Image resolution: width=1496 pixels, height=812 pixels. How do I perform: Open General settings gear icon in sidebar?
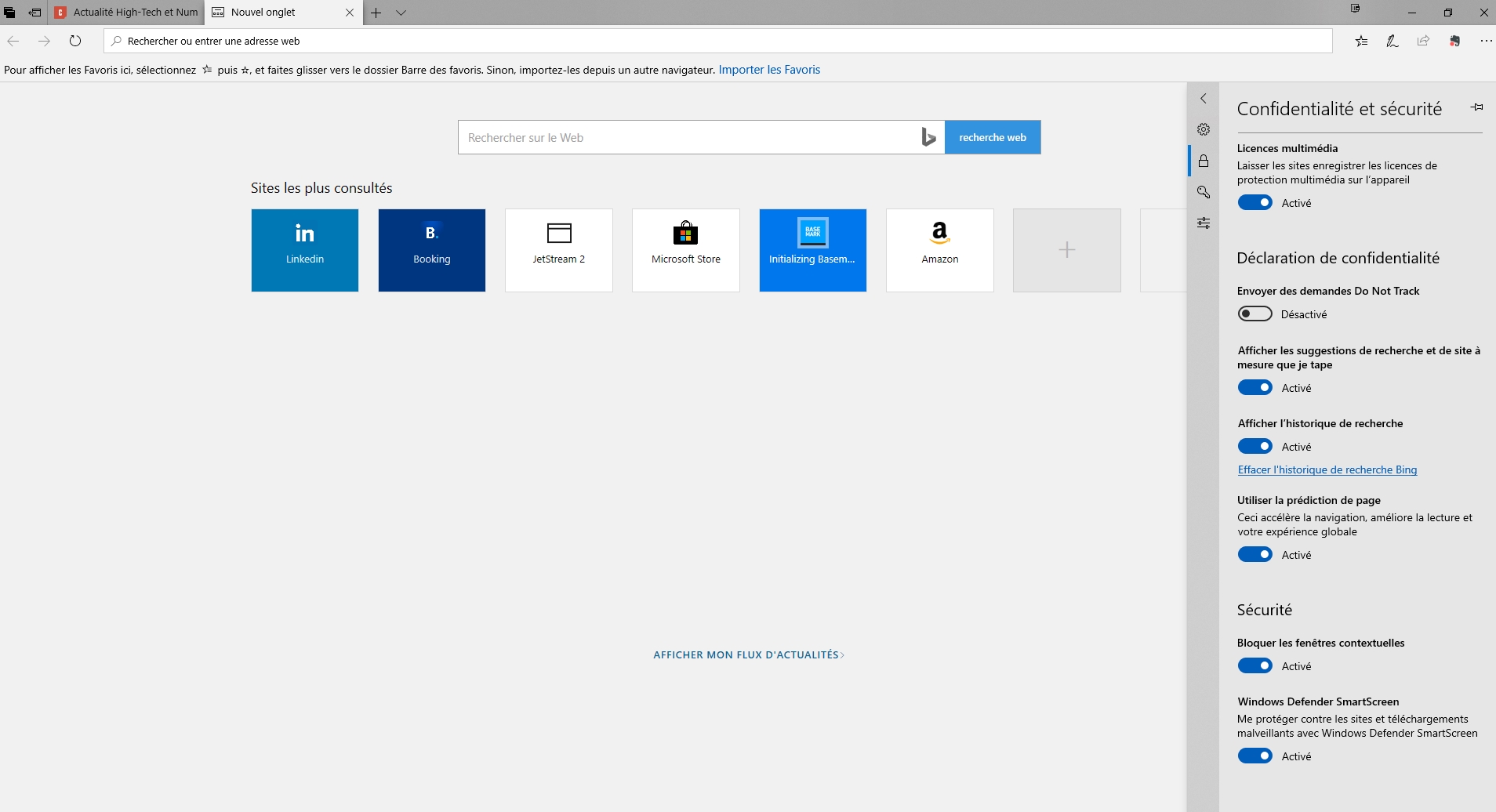click(1204, 129)
